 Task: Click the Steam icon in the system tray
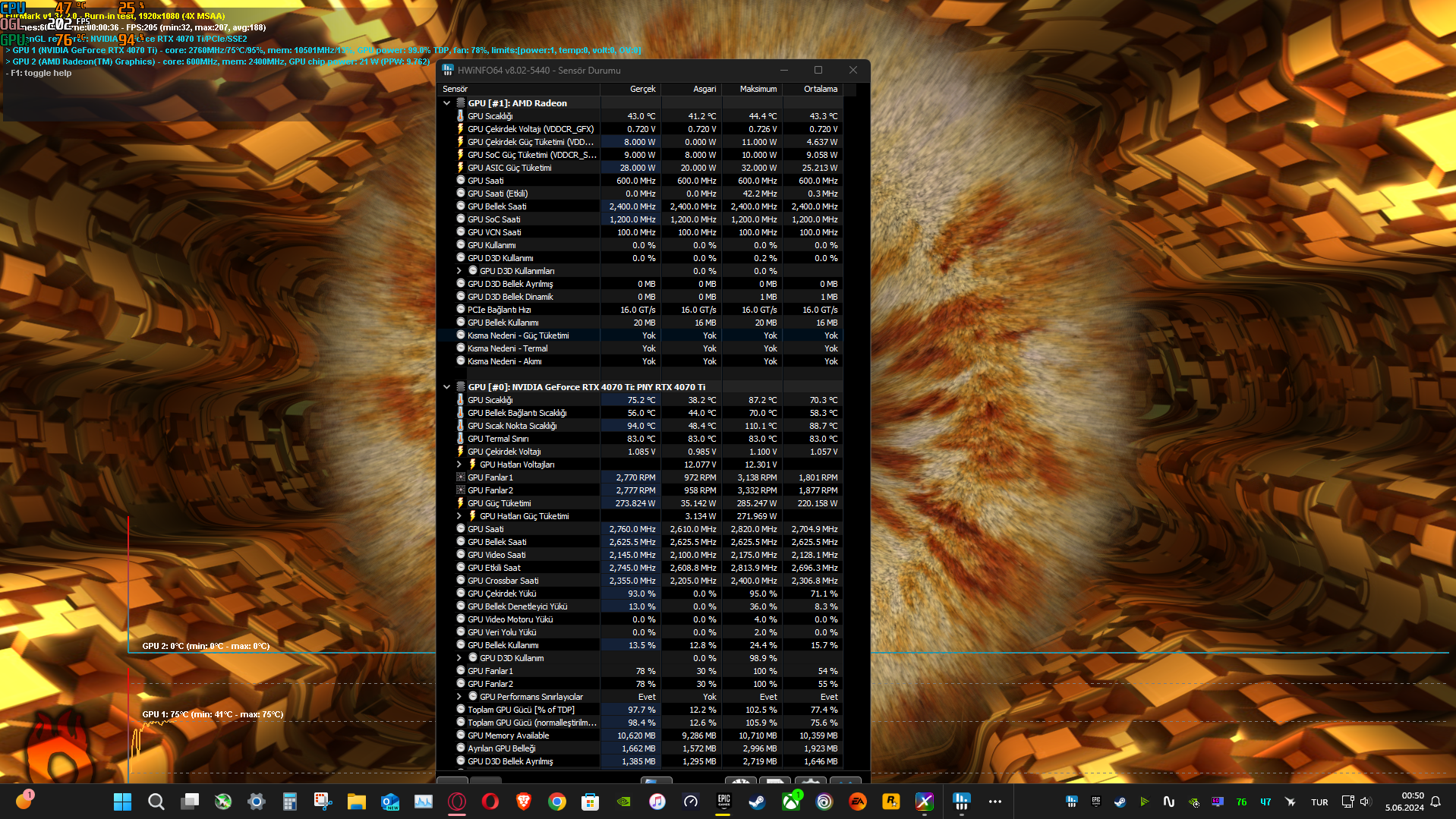[1120, 802]
